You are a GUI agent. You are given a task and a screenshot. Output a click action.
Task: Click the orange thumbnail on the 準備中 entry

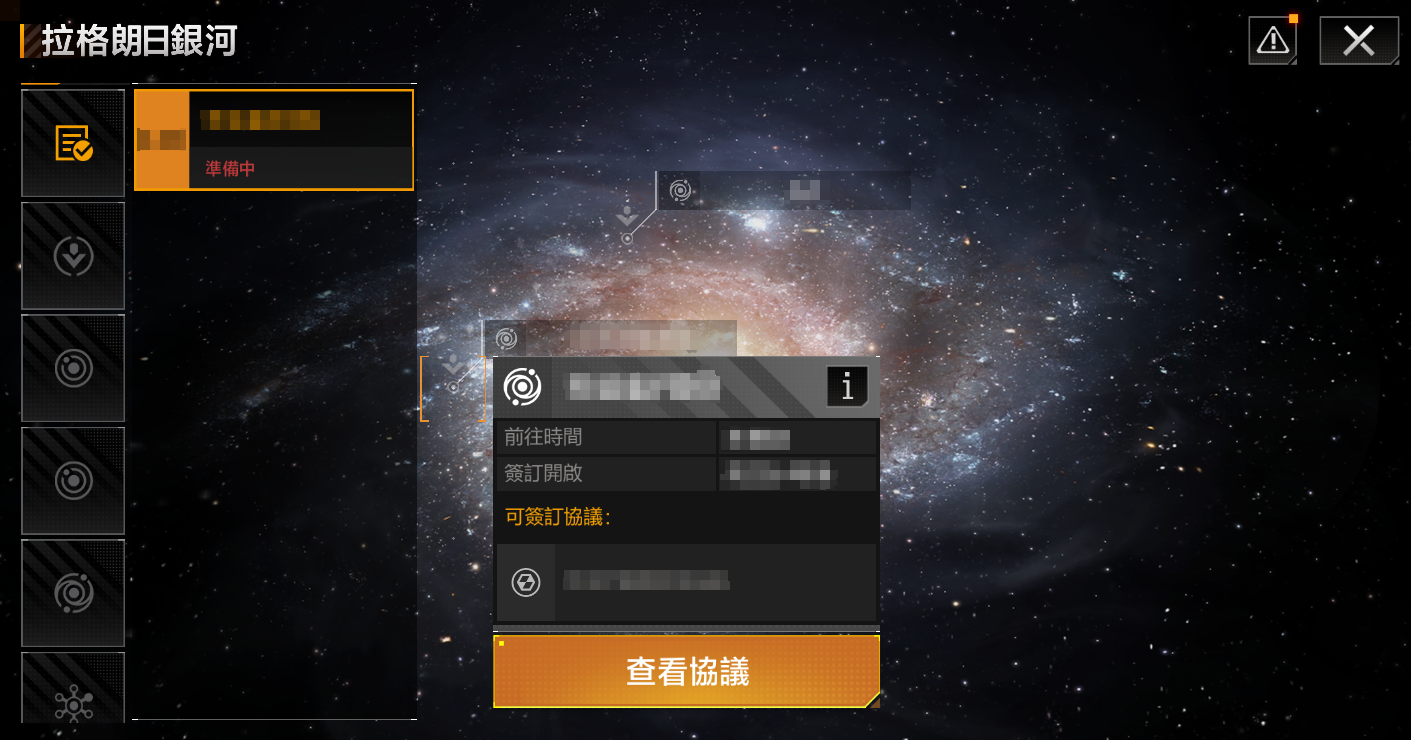[161, 140]
